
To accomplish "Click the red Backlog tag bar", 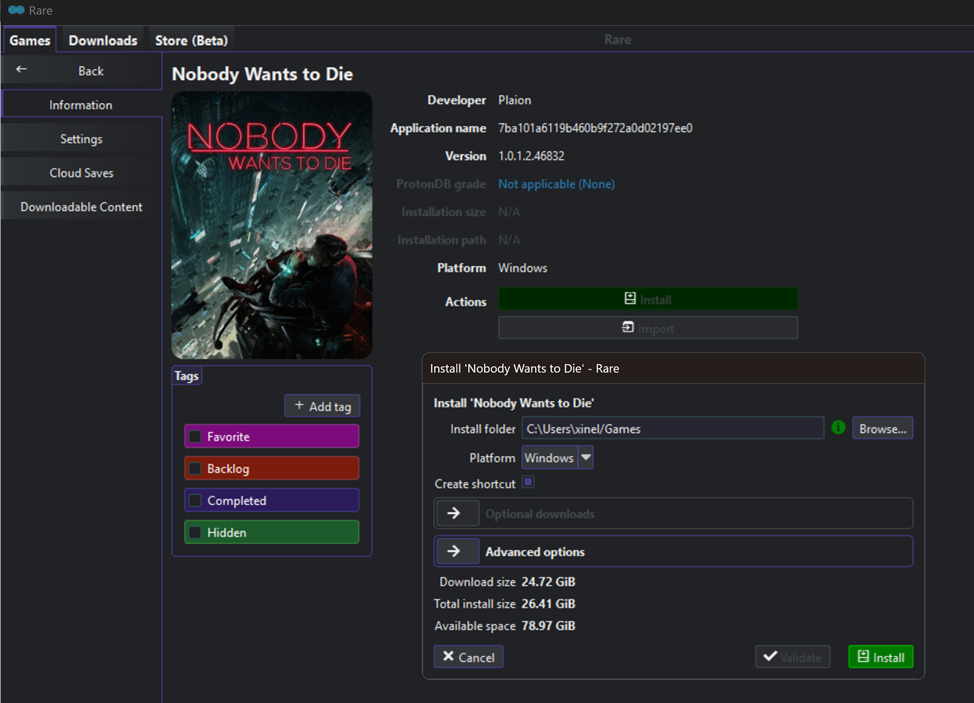I will point(272,468).
